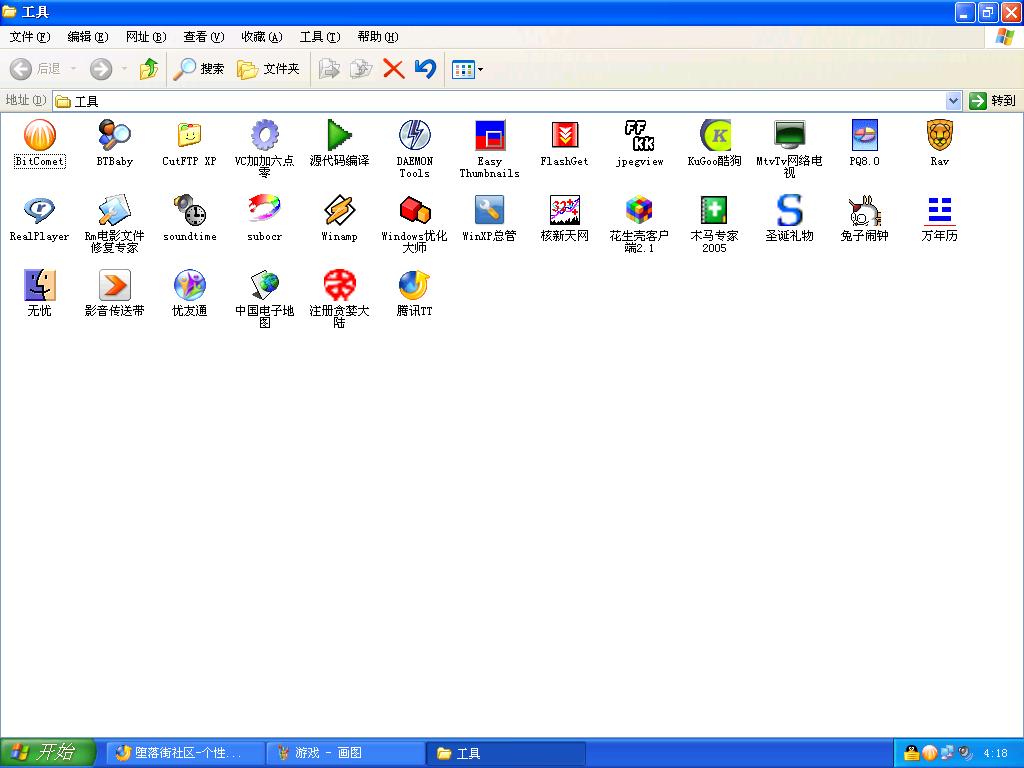Select the Winamp shortcut icon

pos(339,211)
